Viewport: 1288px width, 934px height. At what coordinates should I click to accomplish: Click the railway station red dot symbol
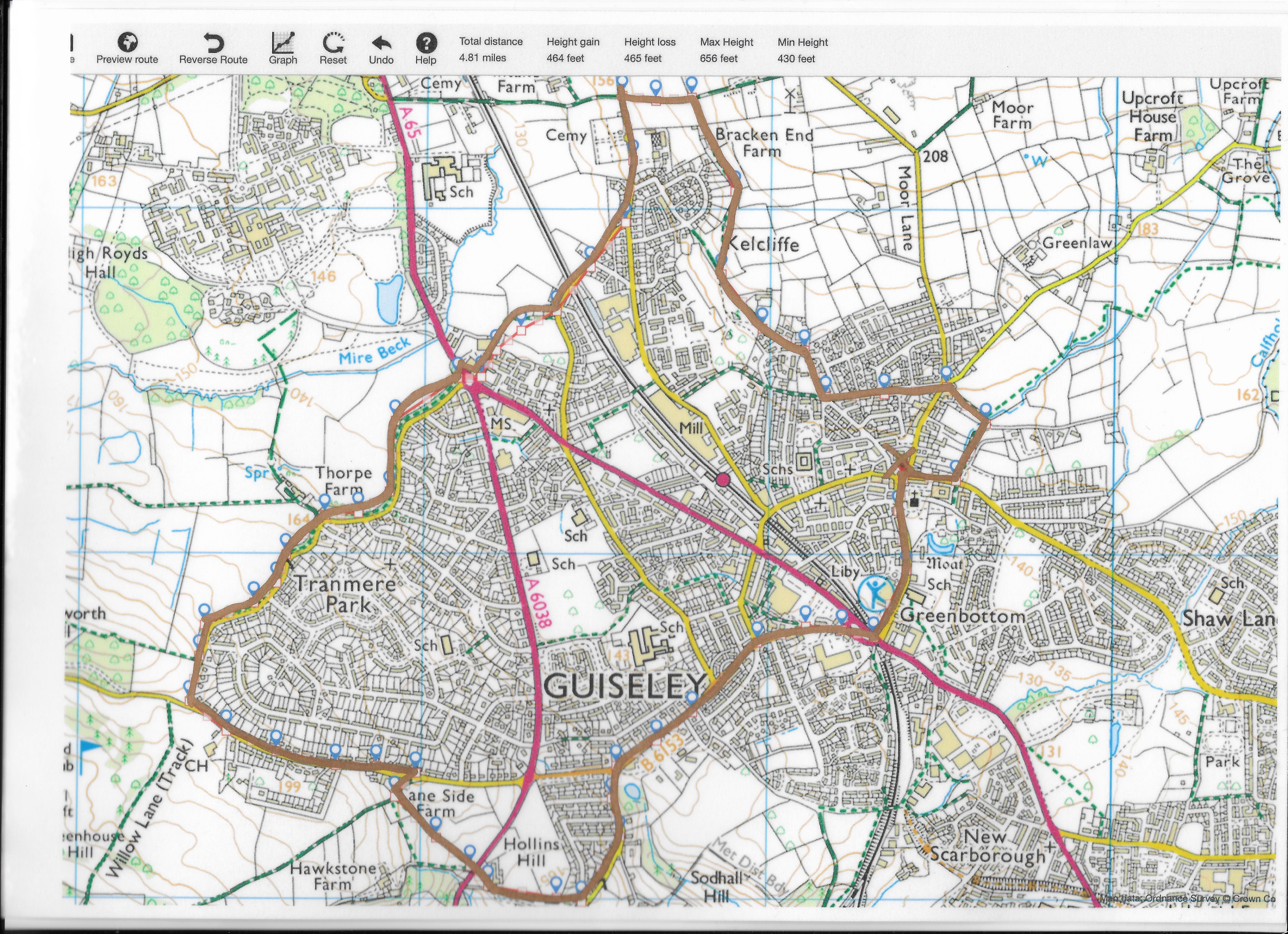pos(722,480)
